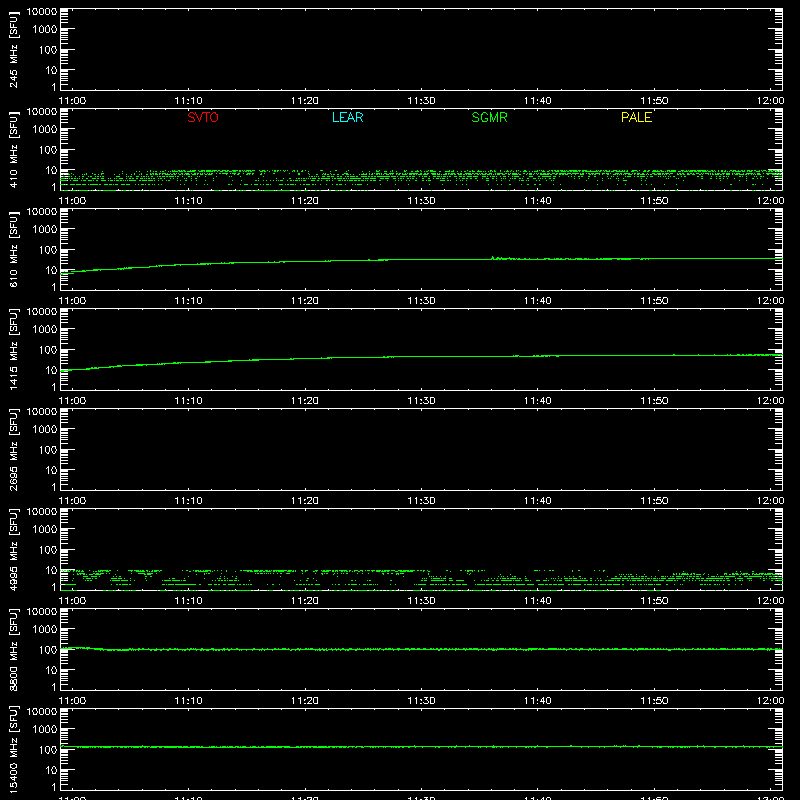Viewport: 800px width, 800px height.
Task: Select the 4995 MHz [SFU] axis title
Action: 13,549
